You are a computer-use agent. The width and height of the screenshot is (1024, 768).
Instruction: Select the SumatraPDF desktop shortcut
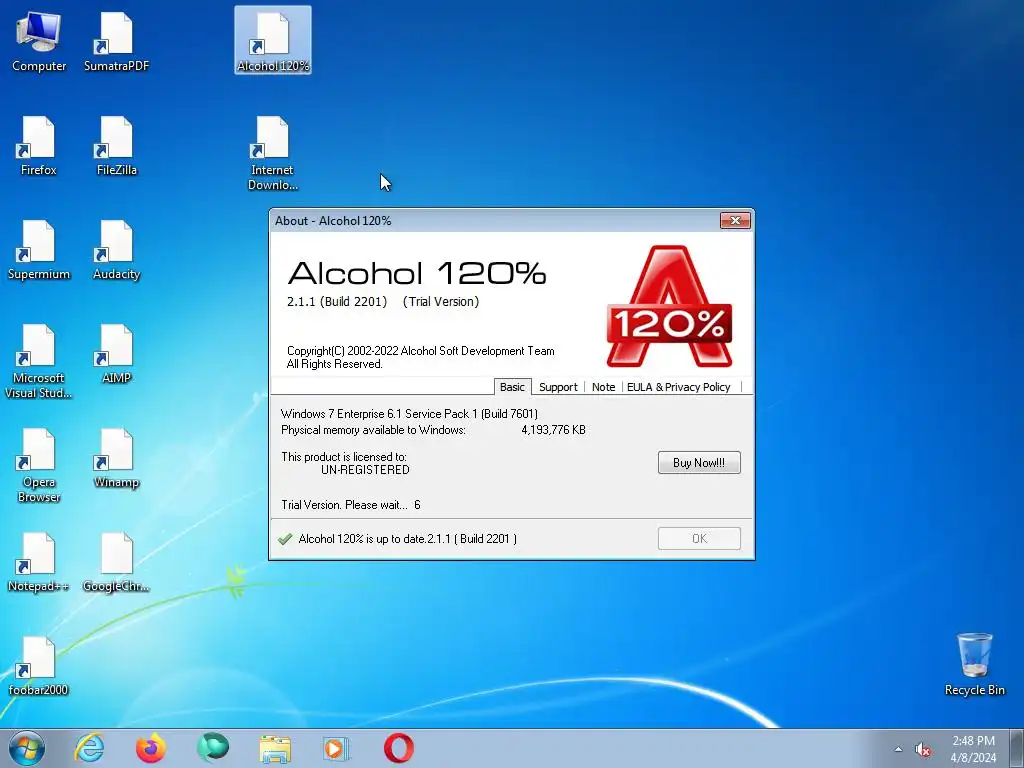coord(116,42)
